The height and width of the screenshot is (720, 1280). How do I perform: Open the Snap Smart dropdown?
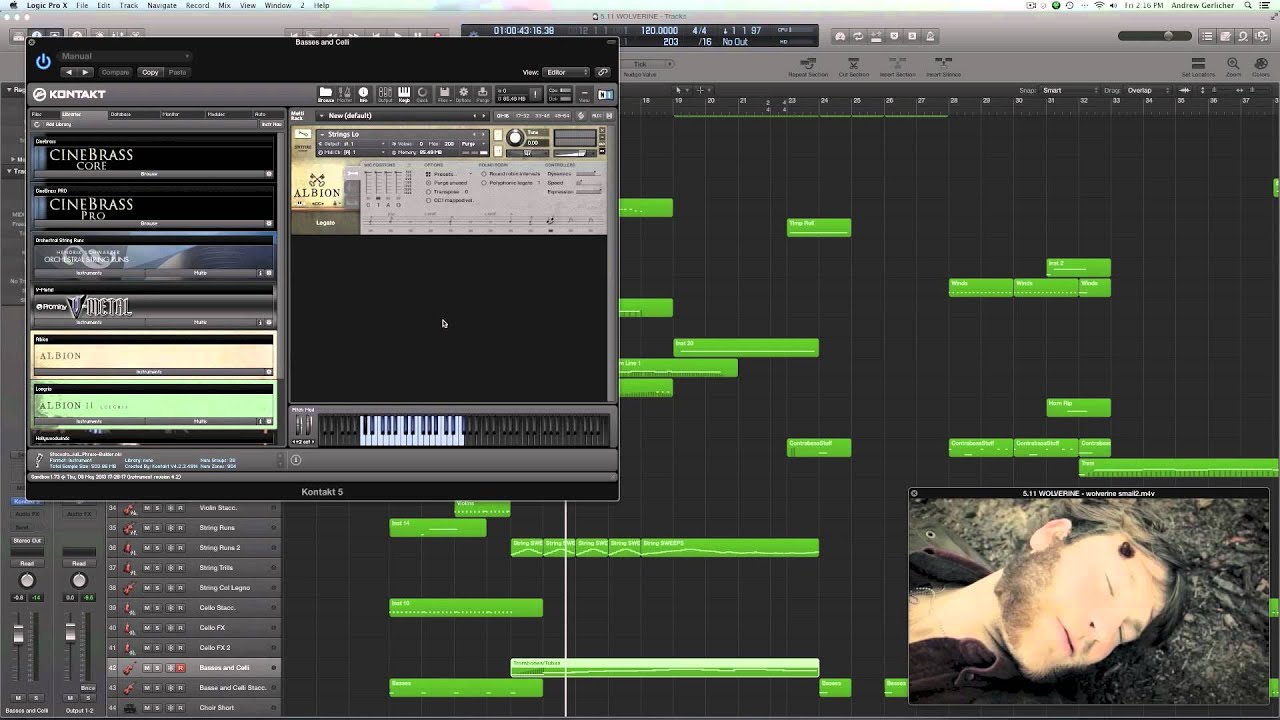1070,90
